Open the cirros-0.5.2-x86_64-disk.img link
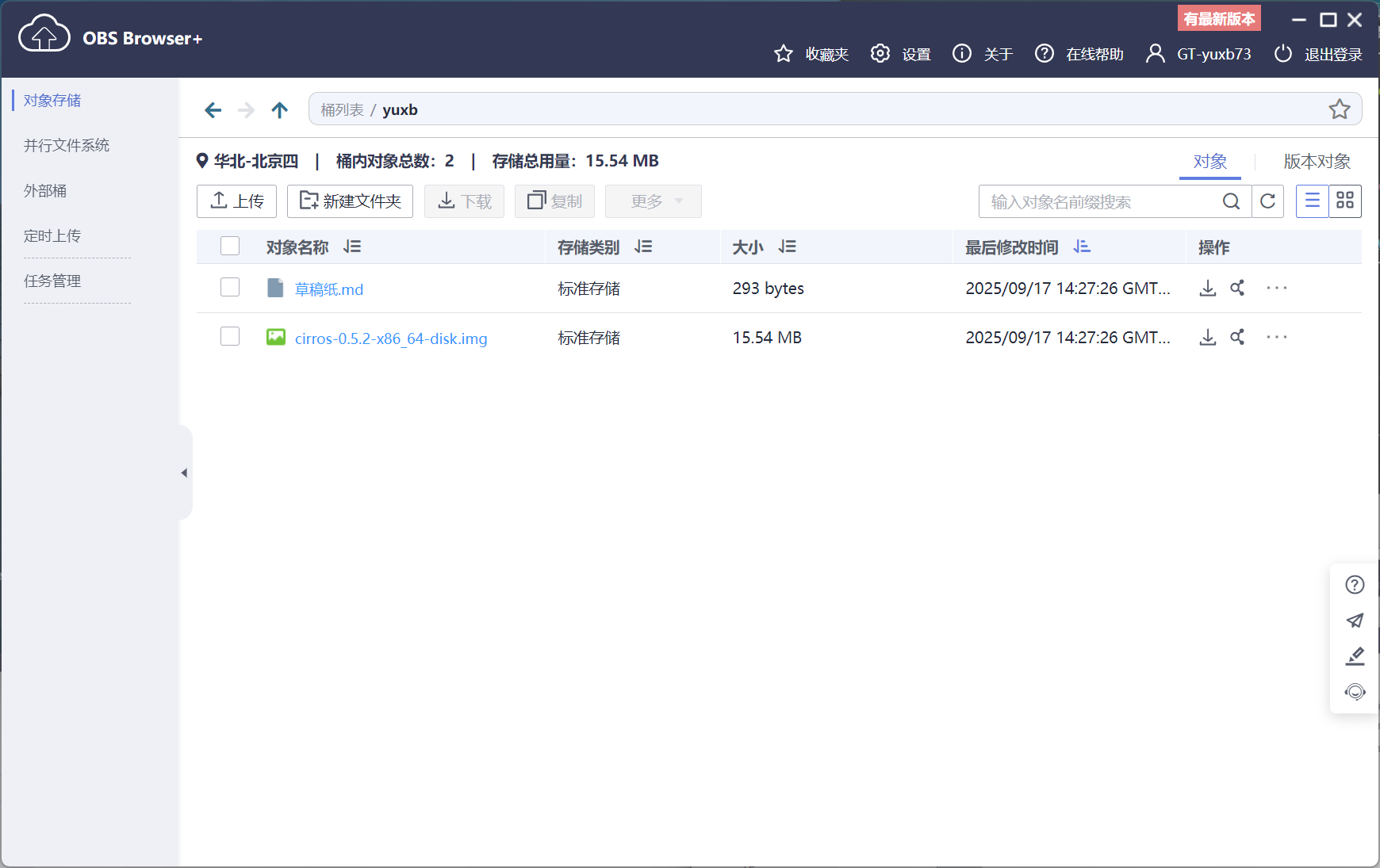Screen dimensions: 1380x868 point(391,338)
